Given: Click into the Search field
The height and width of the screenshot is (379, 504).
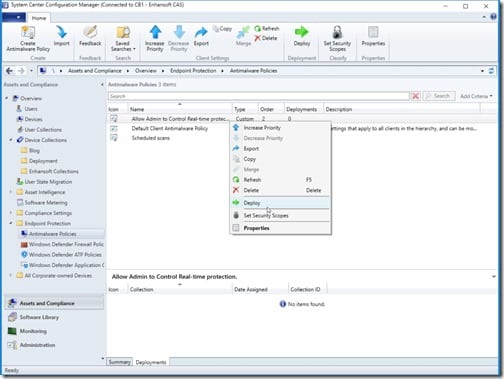Looking at the screenshot, I should [258, 96].
